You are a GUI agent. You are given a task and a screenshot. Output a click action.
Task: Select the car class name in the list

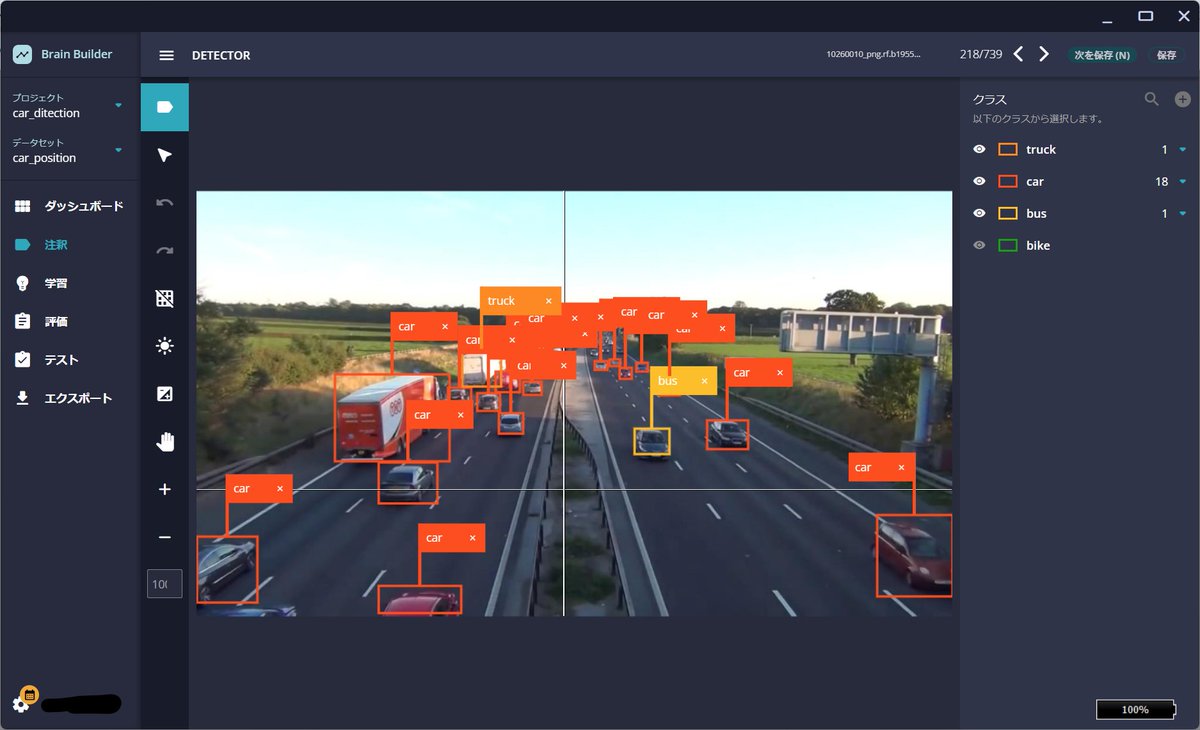point(1035,181)
